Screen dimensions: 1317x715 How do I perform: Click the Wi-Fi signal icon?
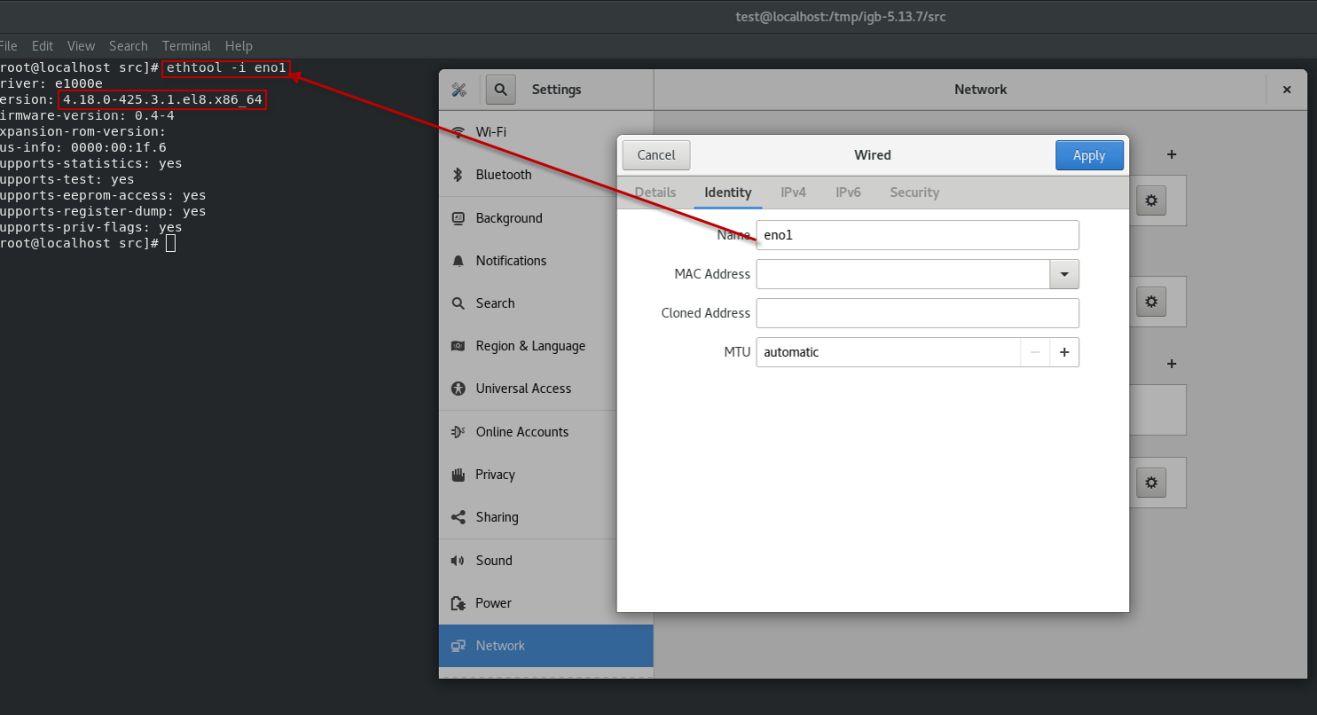pos(458,132)
